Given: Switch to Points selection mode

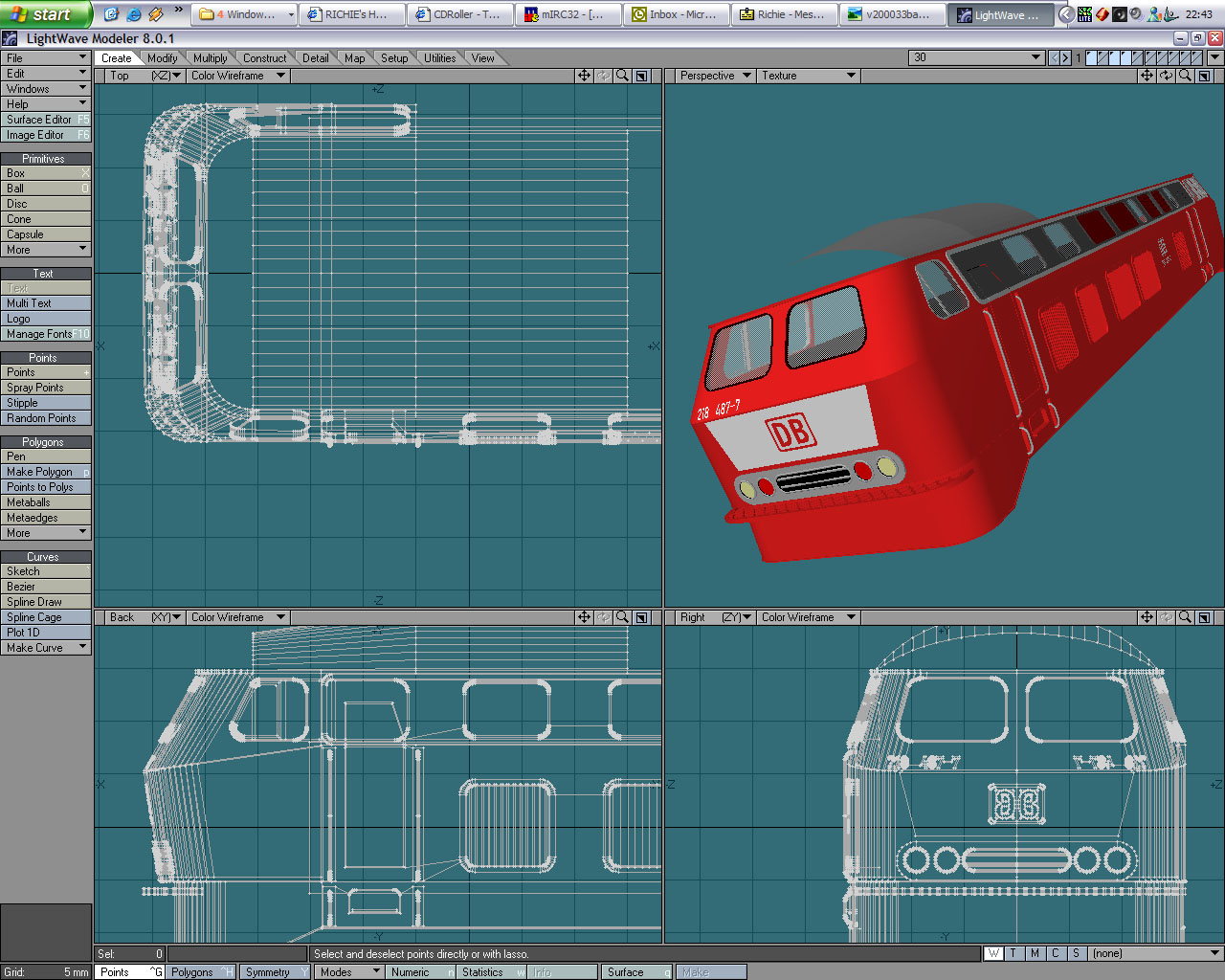Looking at the screenshot, I should click(129, 971).
